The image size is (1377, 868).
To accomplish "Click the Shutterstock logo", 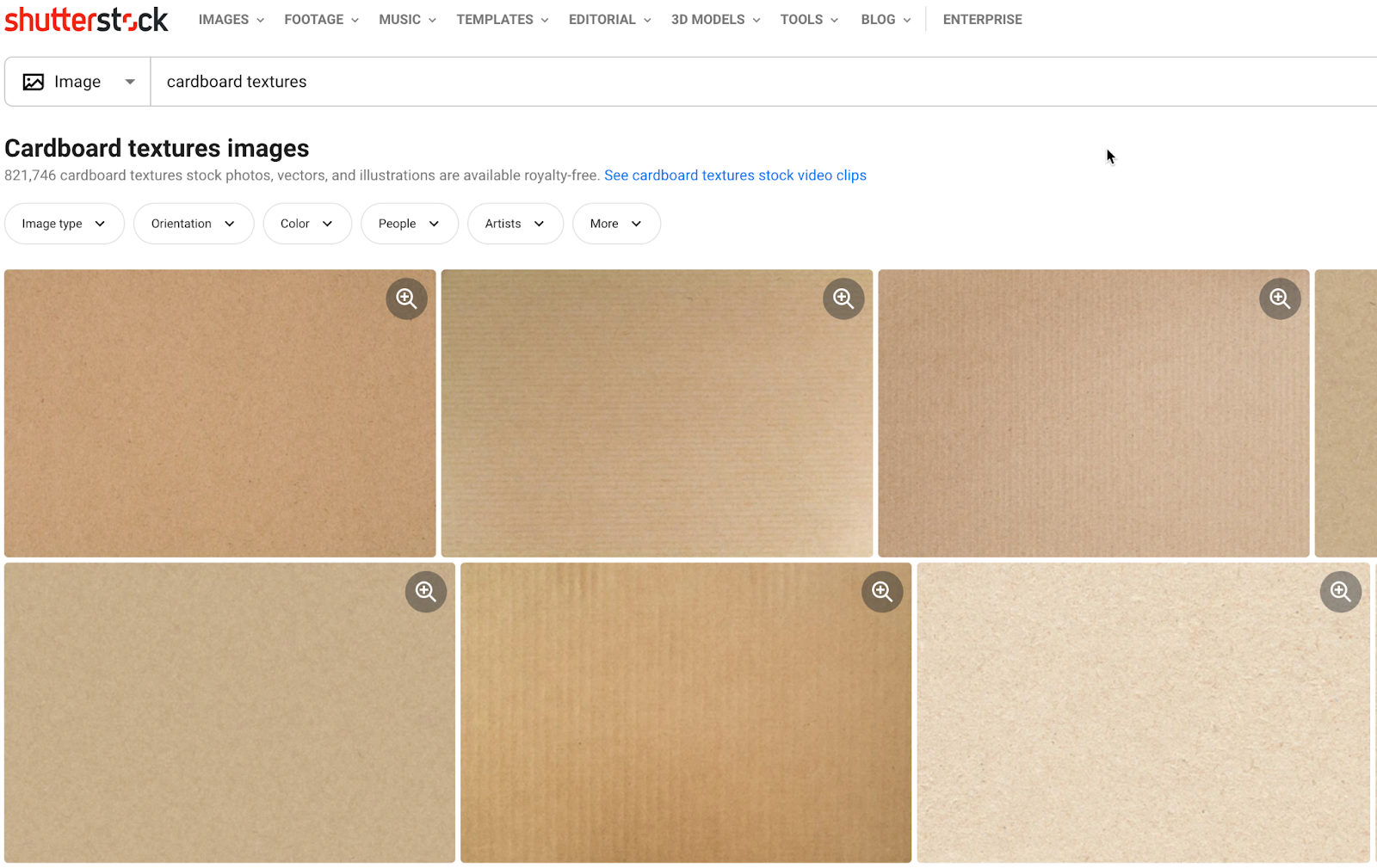I will point(86,19).
